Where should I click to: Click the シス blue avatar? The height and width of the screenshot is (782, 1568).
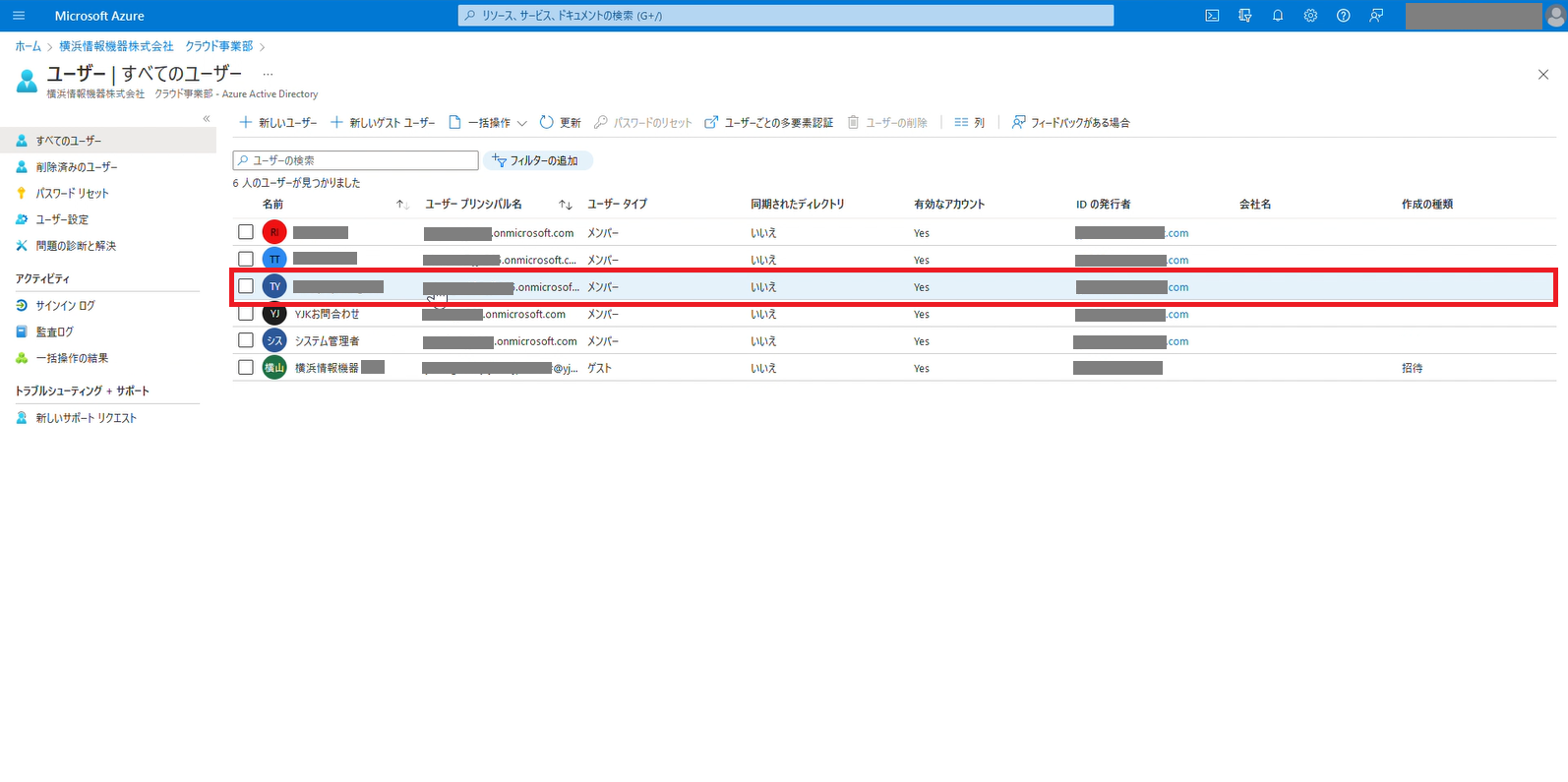click(274, 340)
